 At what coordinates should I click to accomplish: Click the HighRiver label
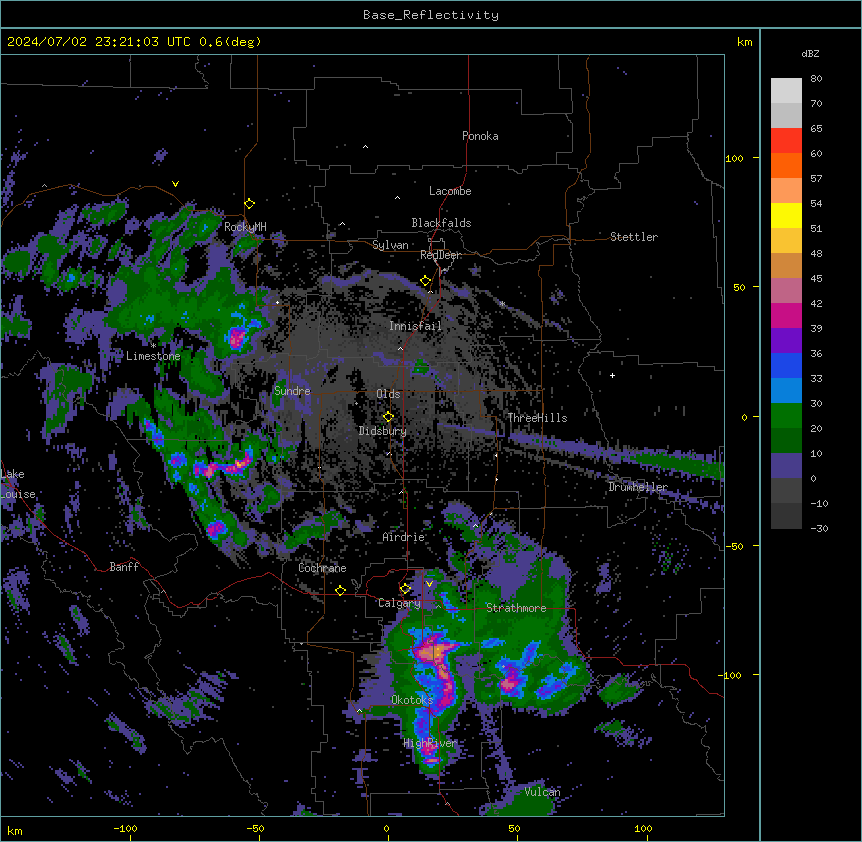coord(430,744)
